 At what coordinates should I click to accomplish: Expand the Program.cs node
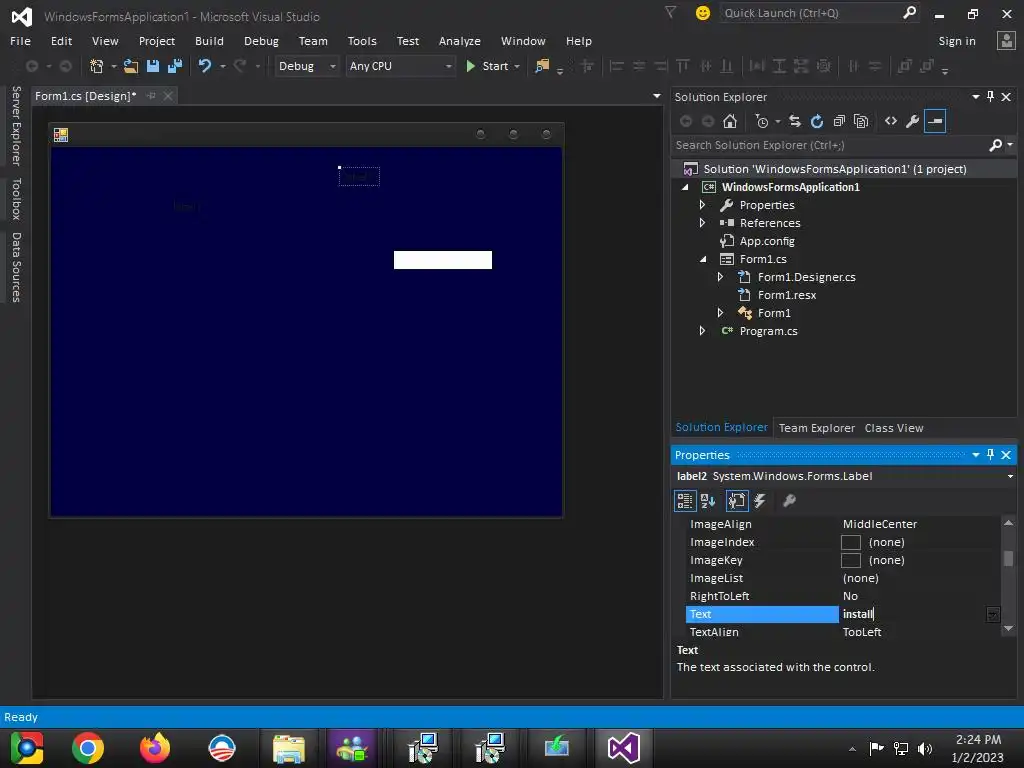click(x=703, y=331)
